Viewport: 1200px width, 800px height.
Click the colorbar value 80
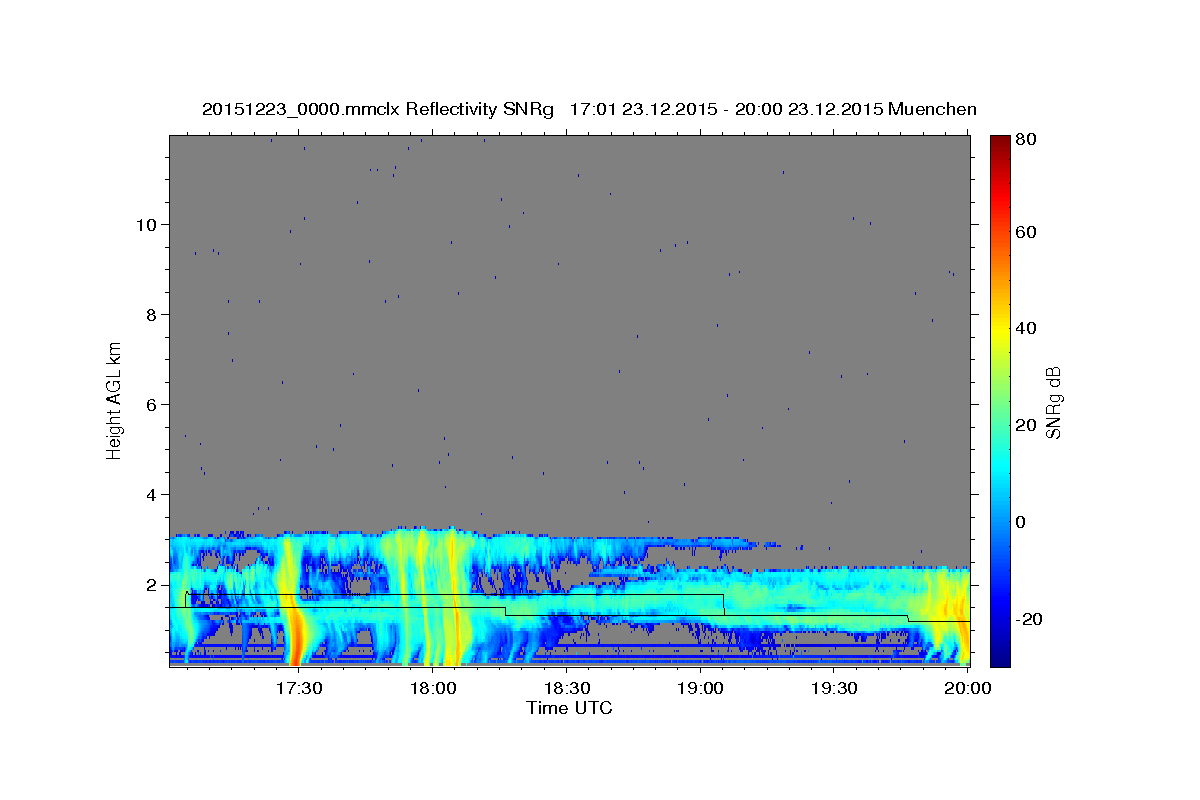(x=1026, y=139)
